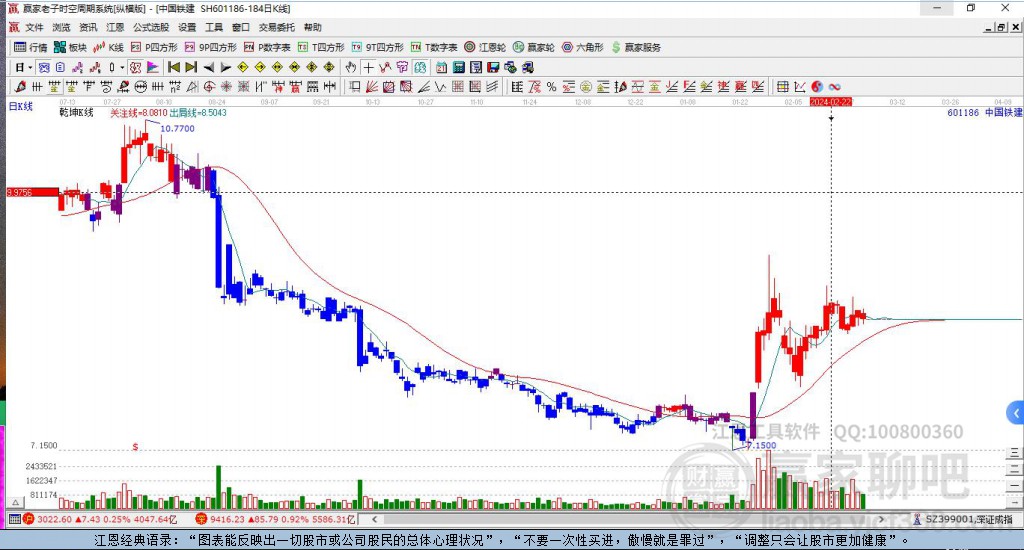Open the 浏览 menu
Viewport: 1024px width, 550px height.
61,27
